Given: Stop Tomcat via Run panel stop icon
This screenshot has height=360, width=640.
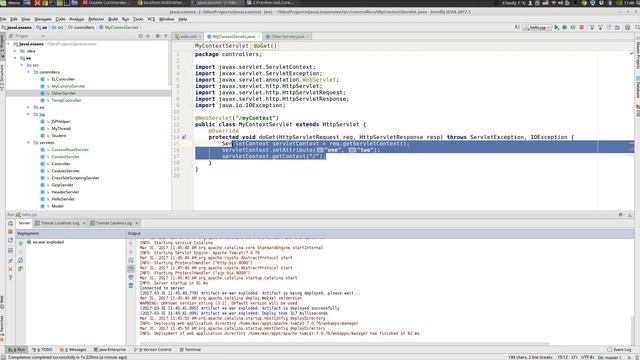Looking at the screenshot, I should 10,232.
